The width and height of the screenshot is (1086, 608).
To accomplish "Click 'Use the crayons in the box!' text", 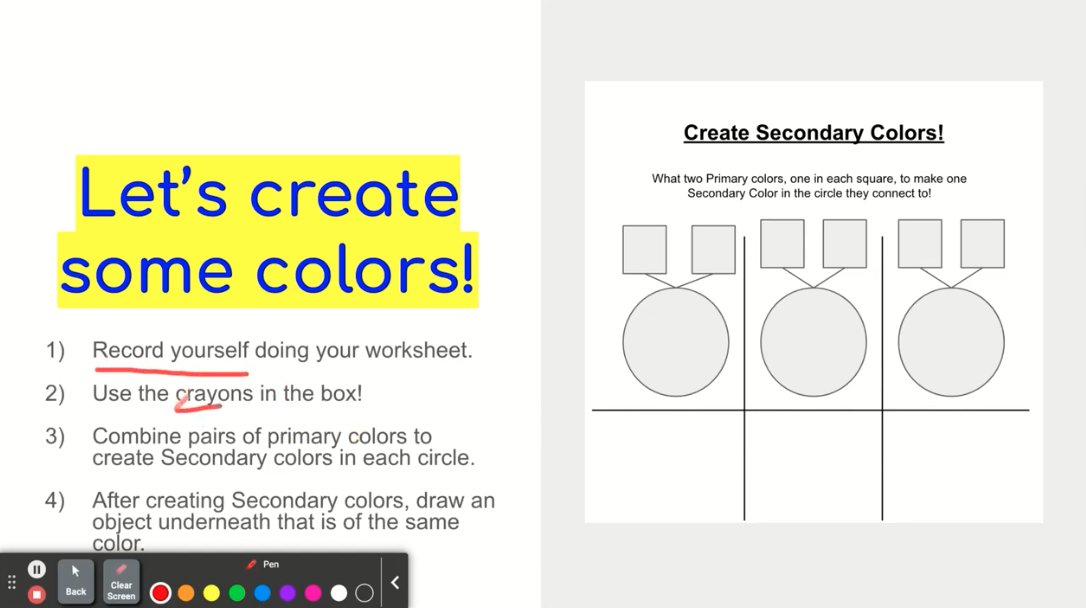I will click(x=227, y=393).
